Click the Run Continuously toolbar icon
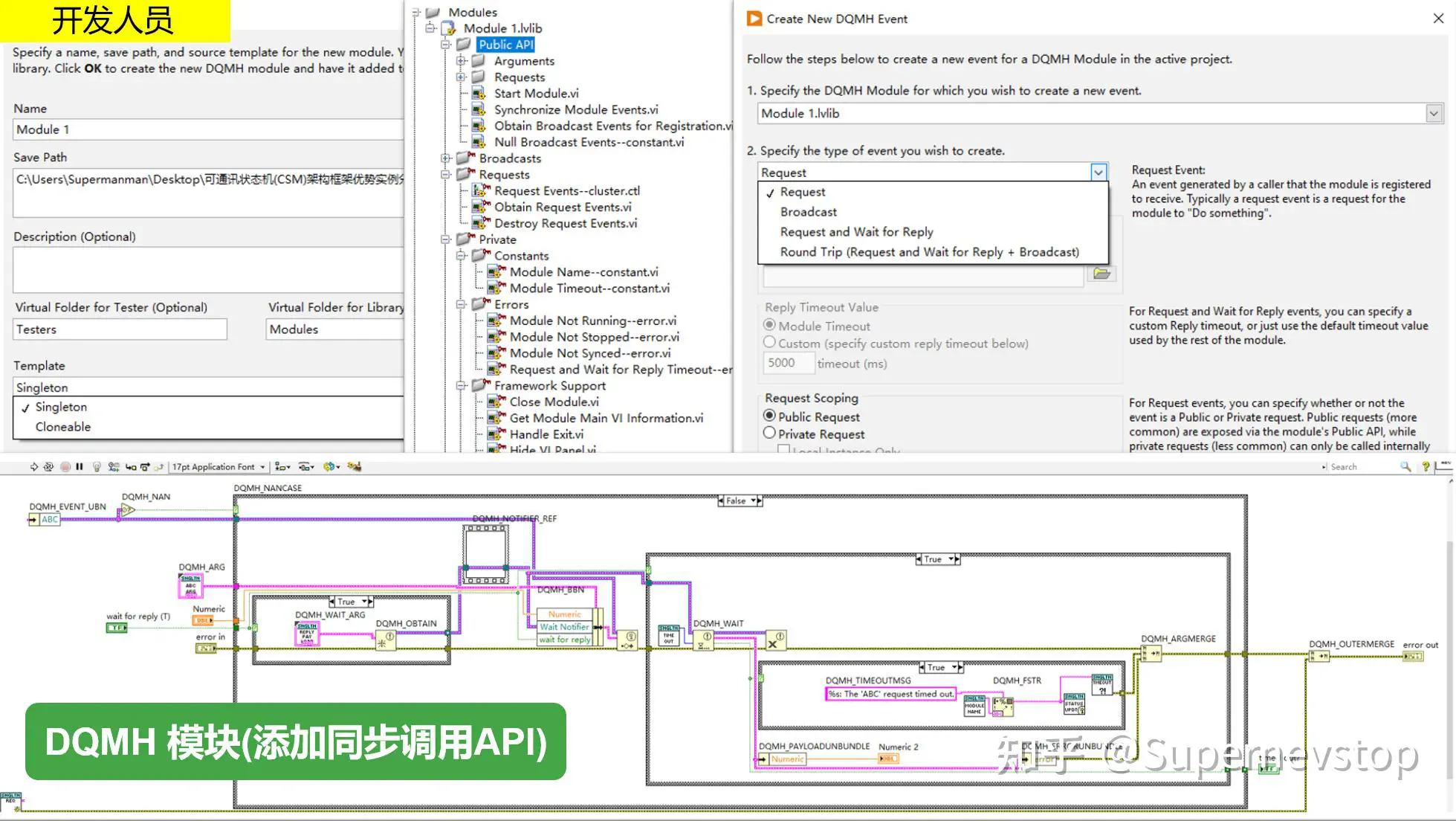 [x=49, y=467]
